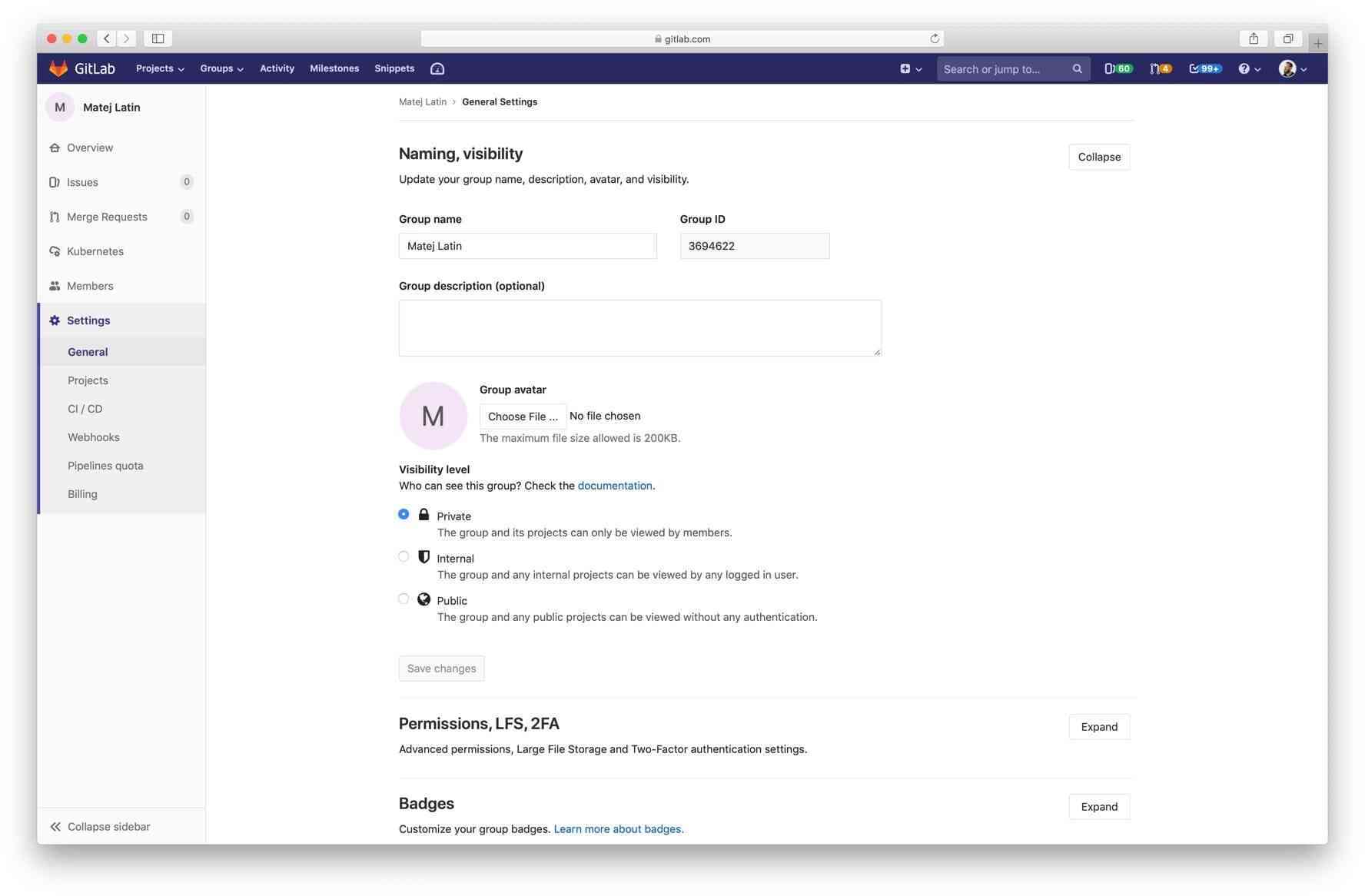Click the performance gauge icon after Snippets
The width and height of the screenshot is (1365, 896).
[437, 68]
